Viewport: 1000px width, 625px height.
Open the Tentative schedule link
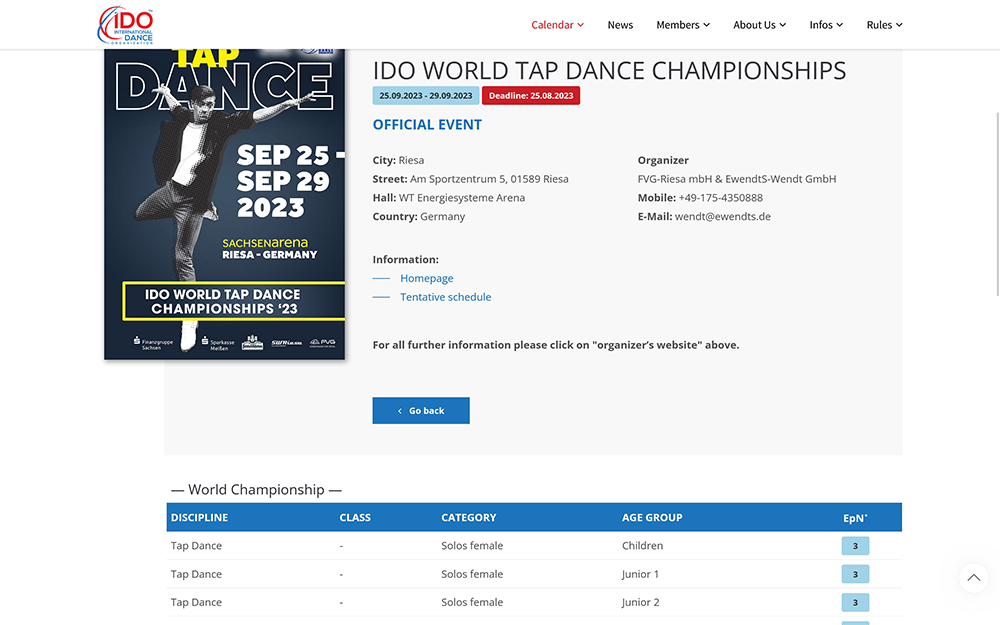click(446, 297)
